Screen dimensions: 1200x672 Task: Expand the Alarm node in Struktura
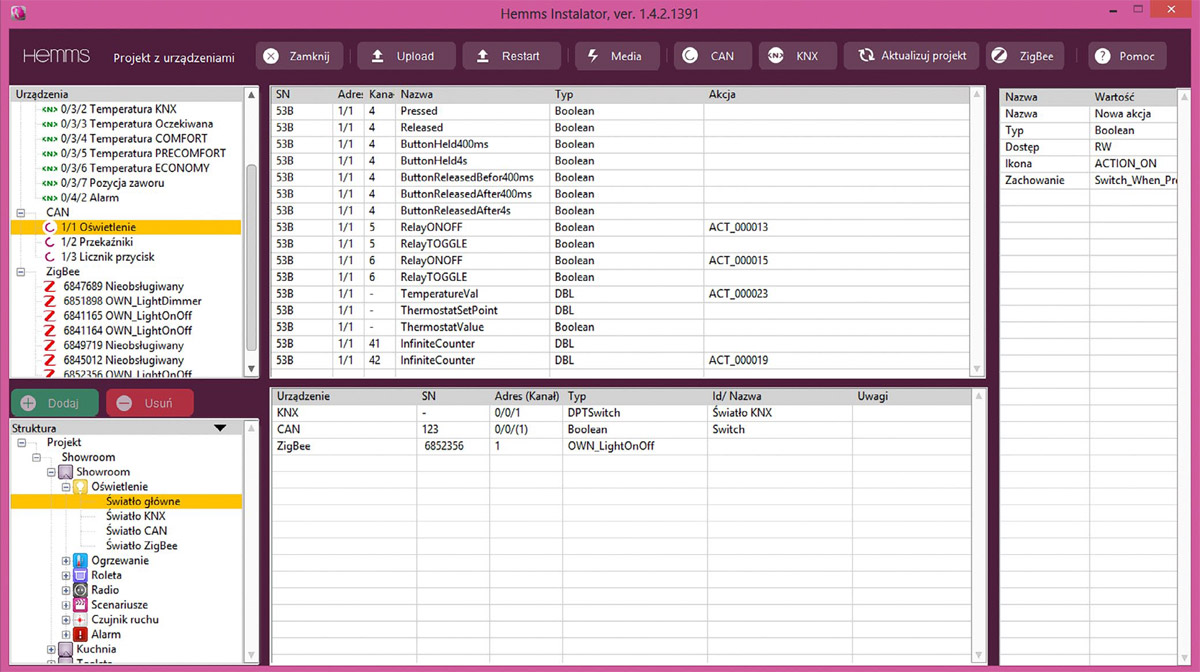[x=66, y=635]
